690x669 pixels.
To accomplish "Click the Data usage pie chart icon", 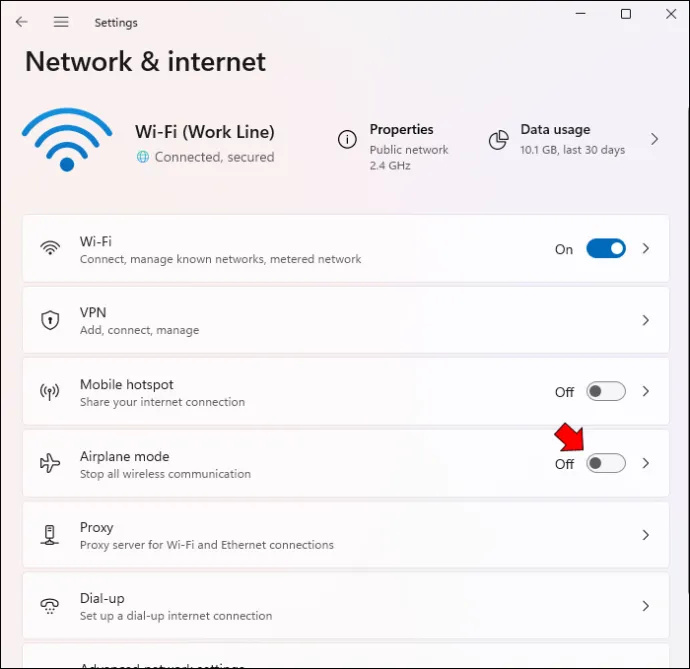I will point(499,140).
